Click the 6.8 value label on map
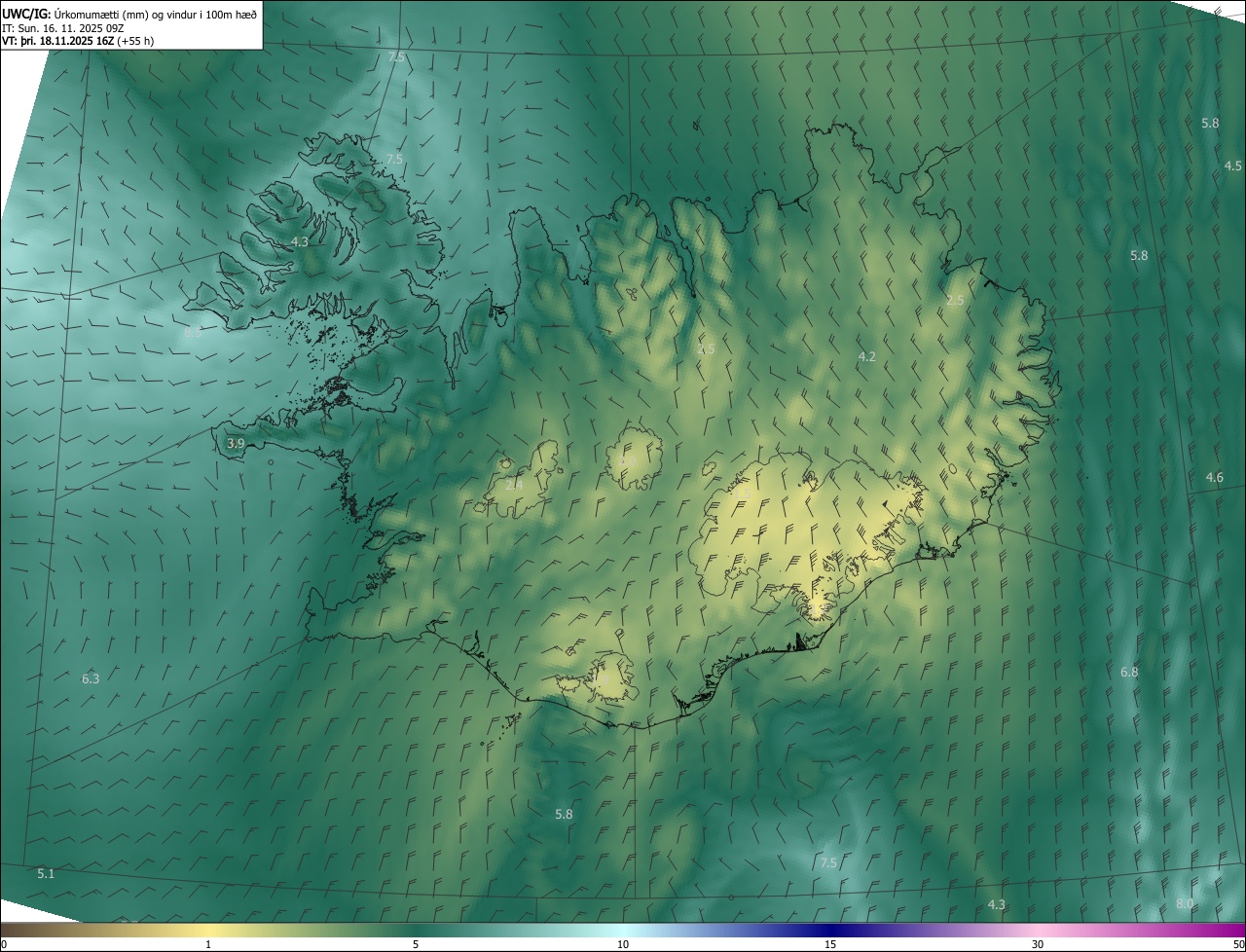The width and height of the screenshot is (1246, 952). pos(1129,673)
